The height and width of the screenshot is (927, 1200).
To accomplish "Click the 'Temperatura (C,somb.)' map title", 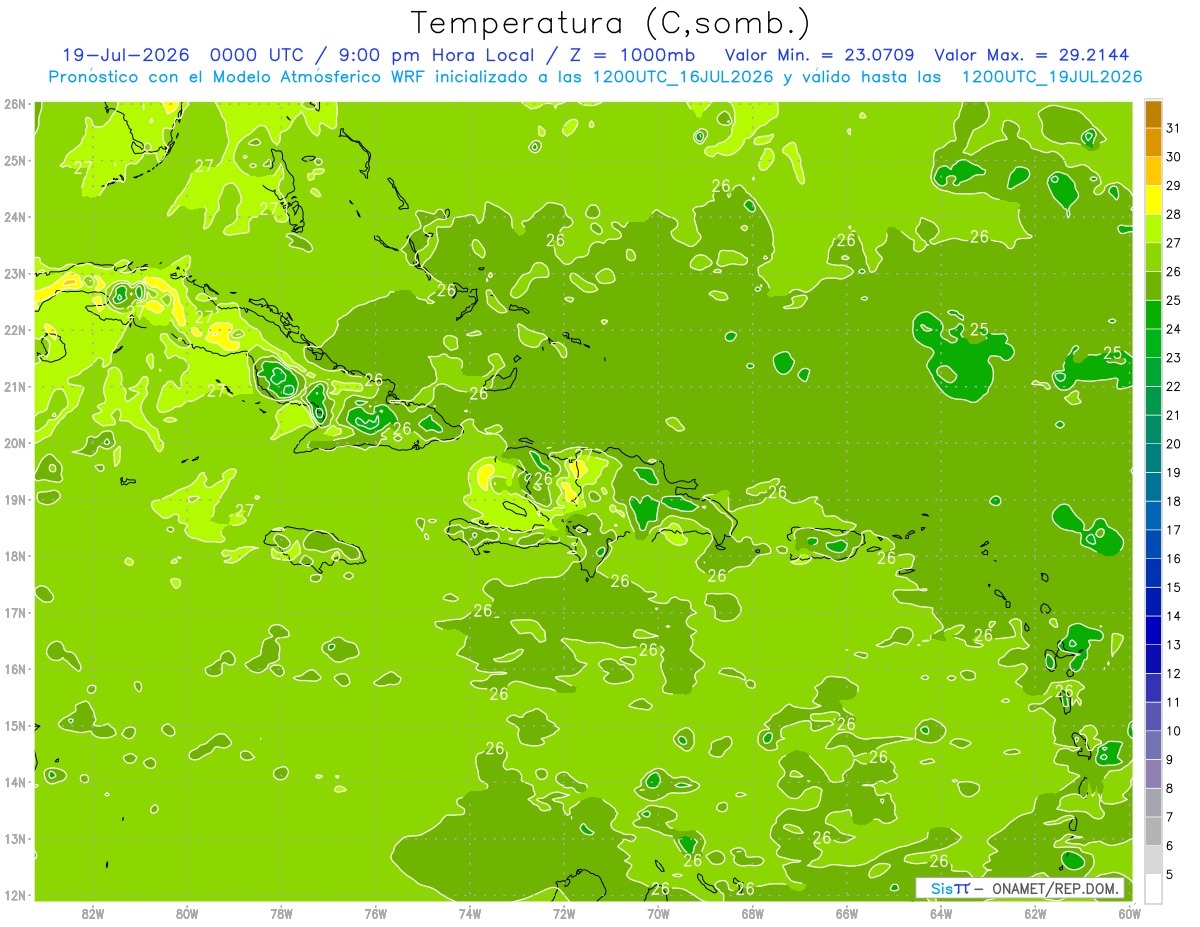I will click(x=611, y=23).
